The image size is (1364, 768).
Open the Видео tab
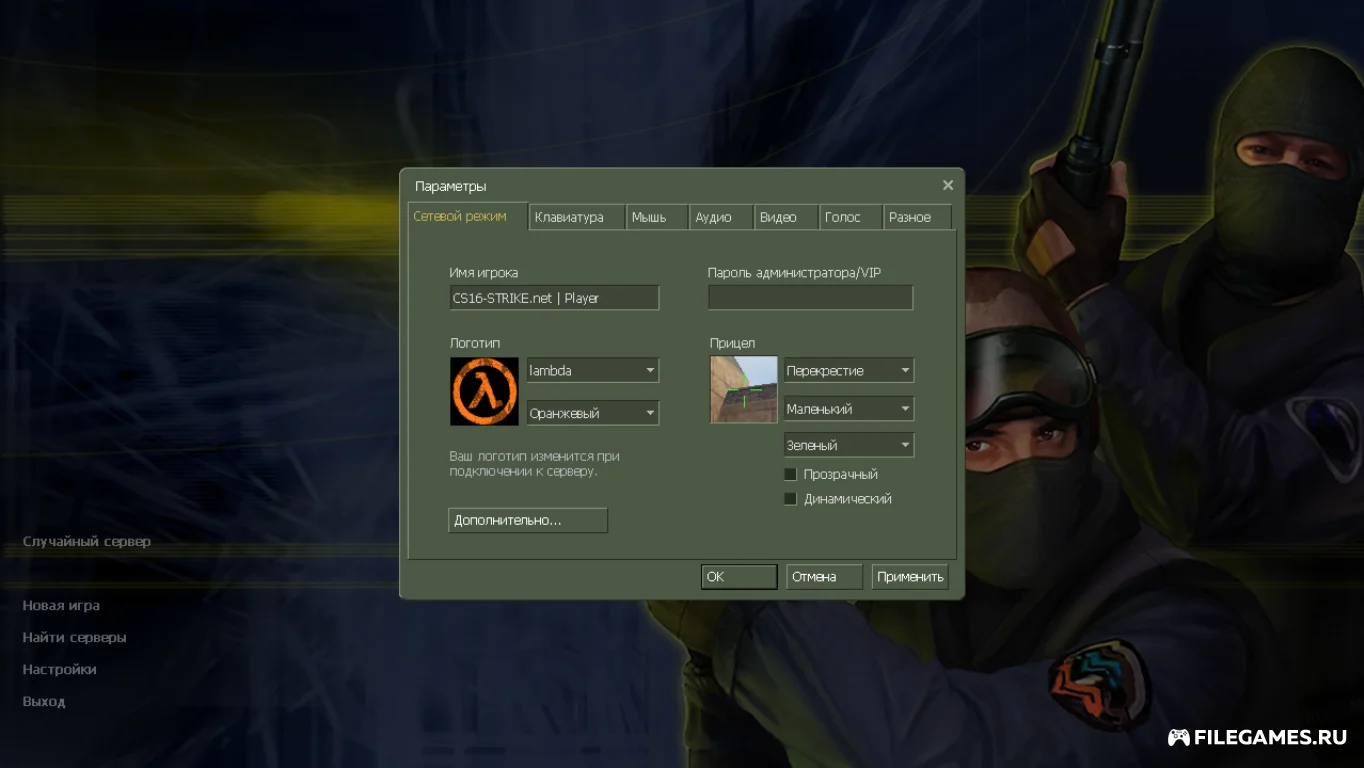point(786,217)
